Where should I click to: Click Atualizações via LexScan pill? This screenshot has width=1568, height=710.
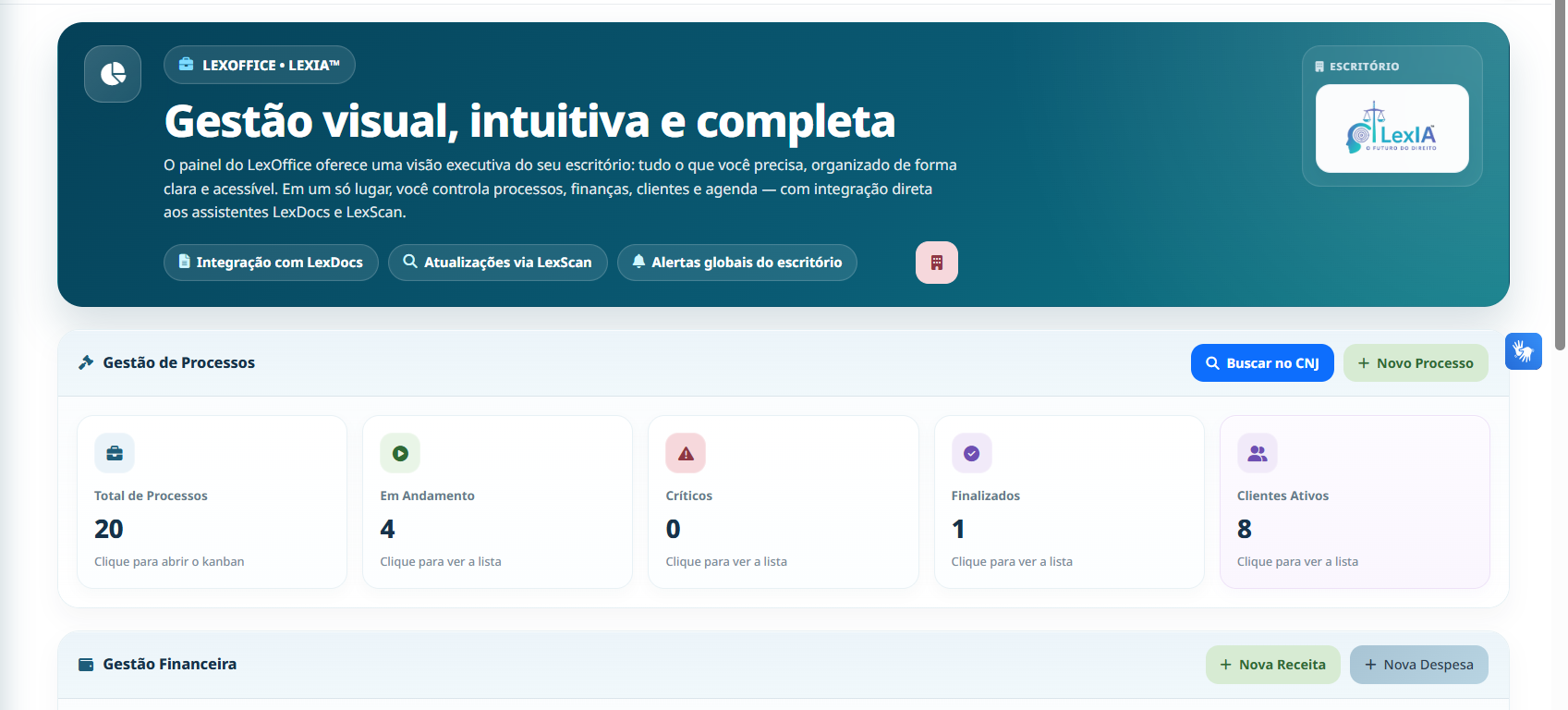click(497, 263)
